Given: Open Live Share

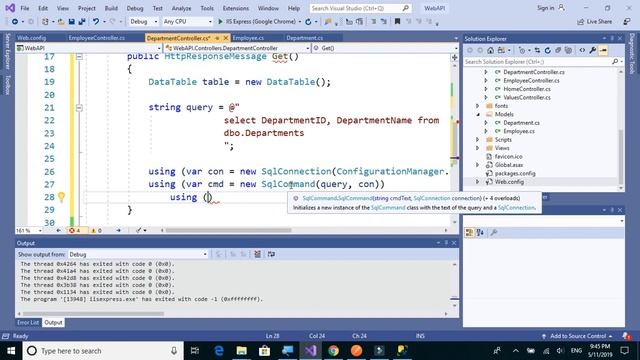Looking at the screenshot, I should [595, 22].
